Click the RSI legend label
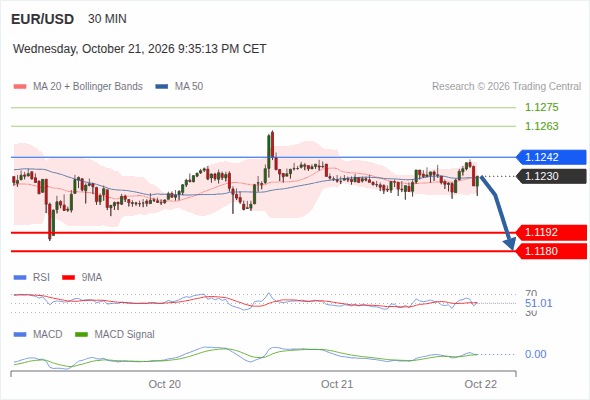This screenshot has height=400, width=590. point(41,278)
